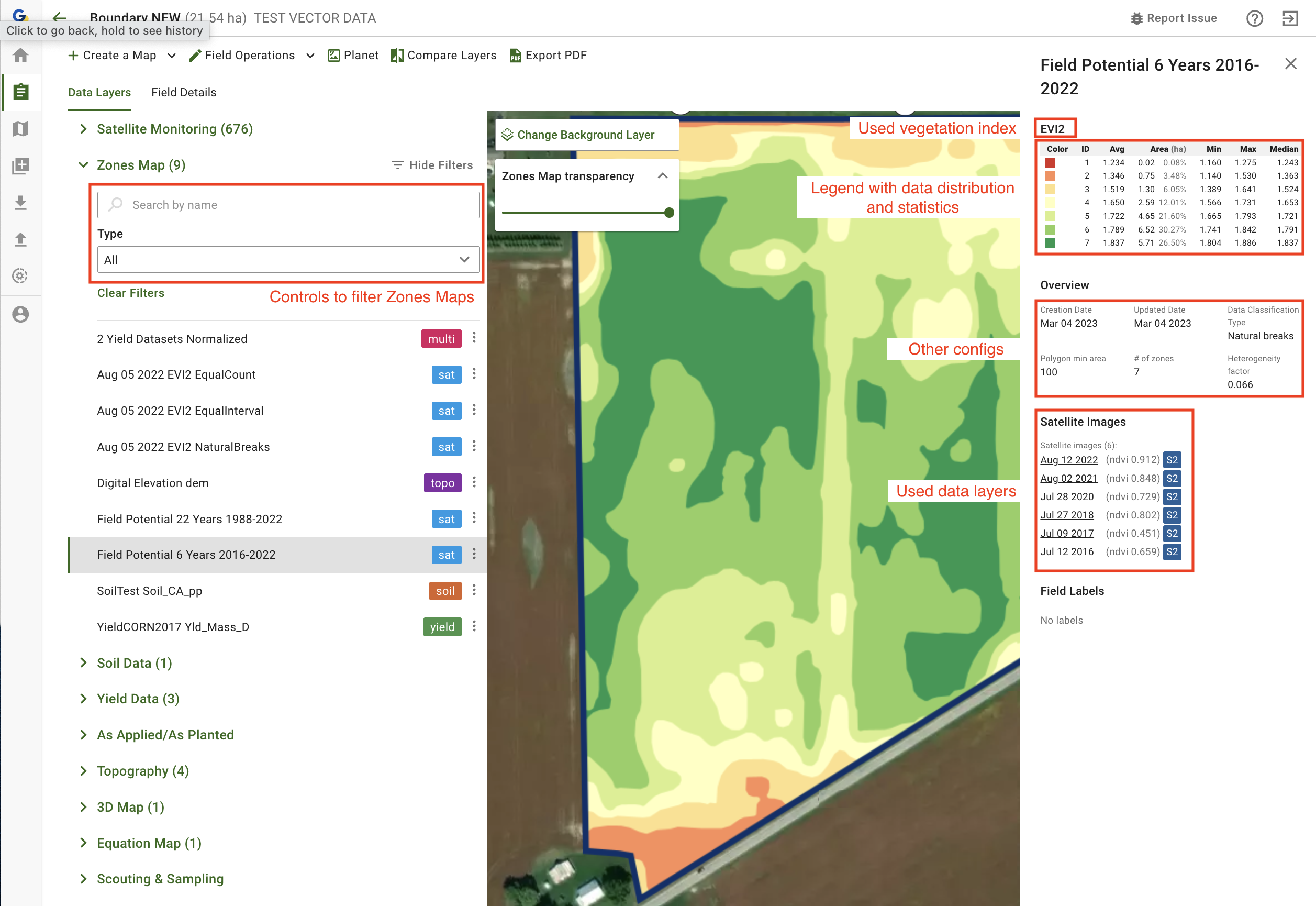The height and width of the screenshot is (906, 1316).
Task: Open the Aug 12 2022 satellite image link
Action: tap(1069, 460)
